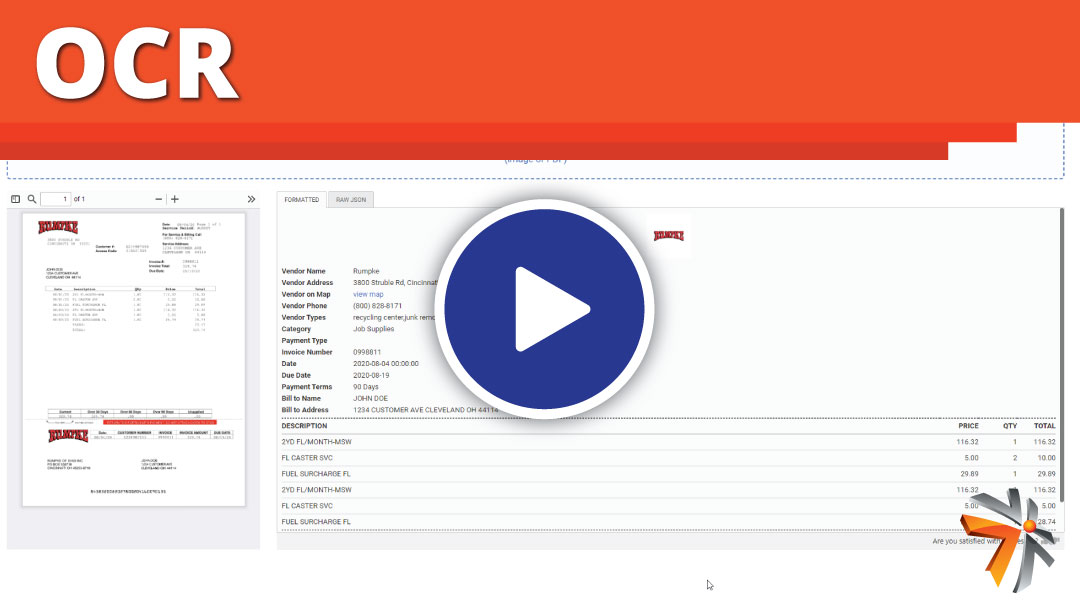Screen dimensions: 1080x608
Task: Select the last 'FUEL SURCHARGE FL' row
Action: 668,522
